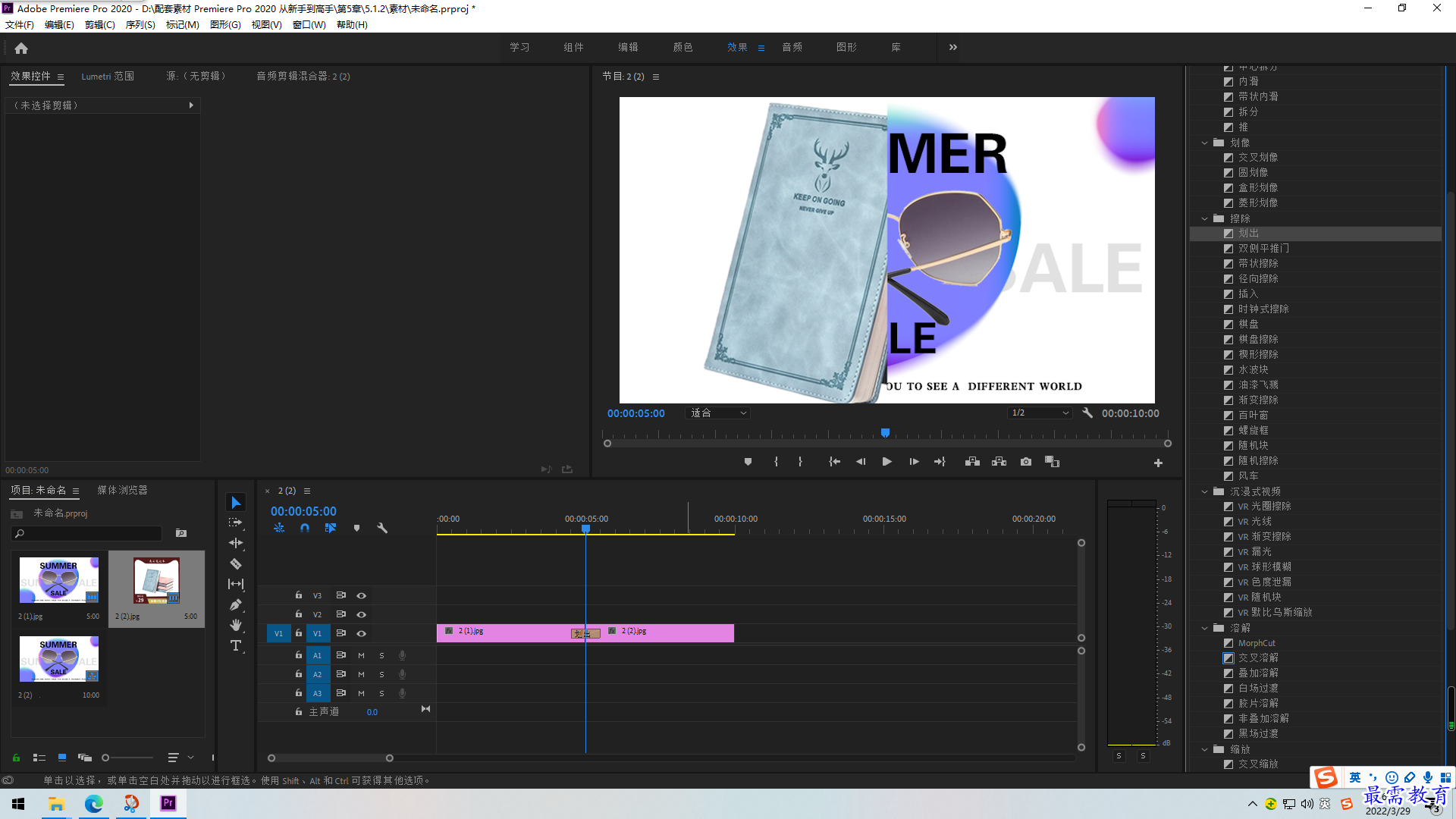Open the 文件(F) menu

(x=20, y=25)
